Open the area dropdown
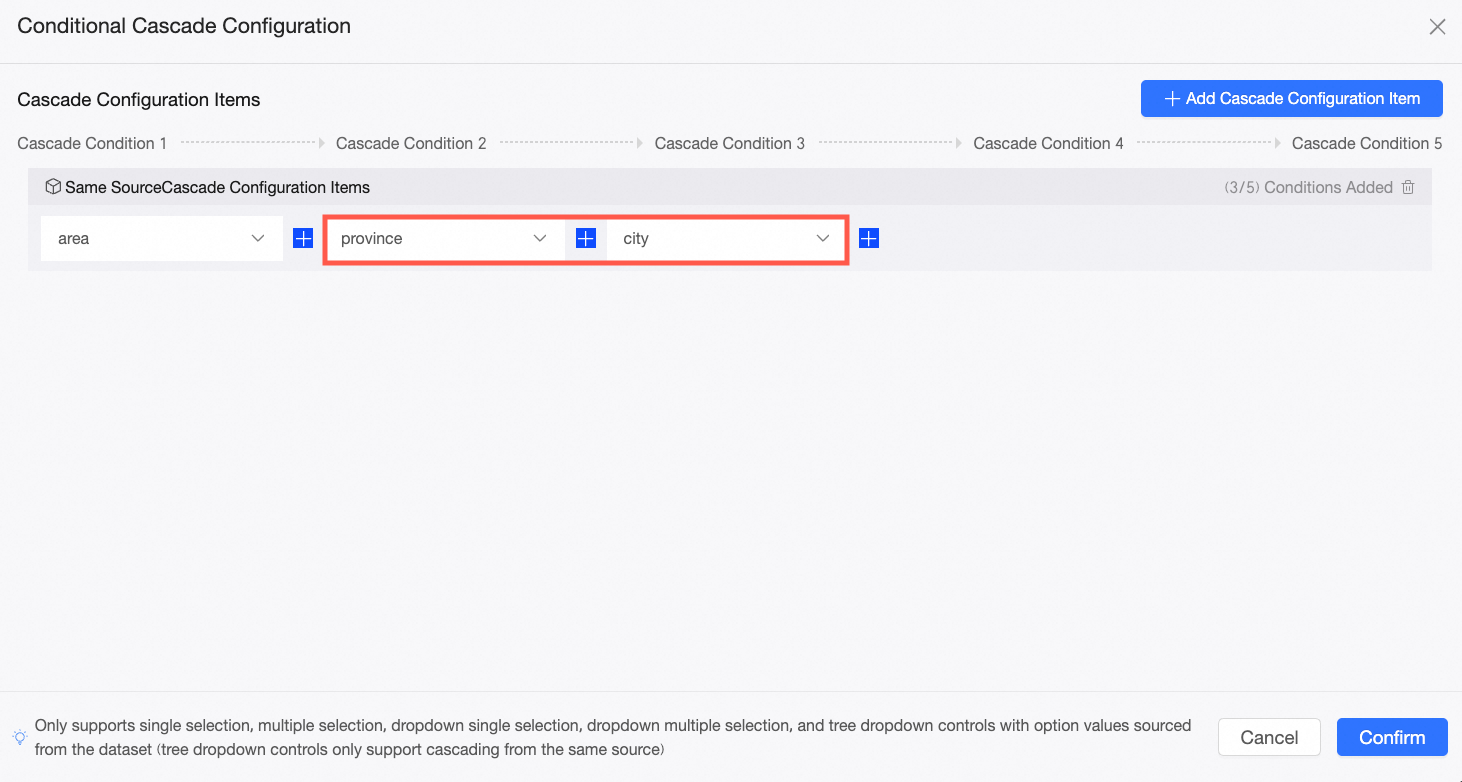 click(x=161, y=239)
